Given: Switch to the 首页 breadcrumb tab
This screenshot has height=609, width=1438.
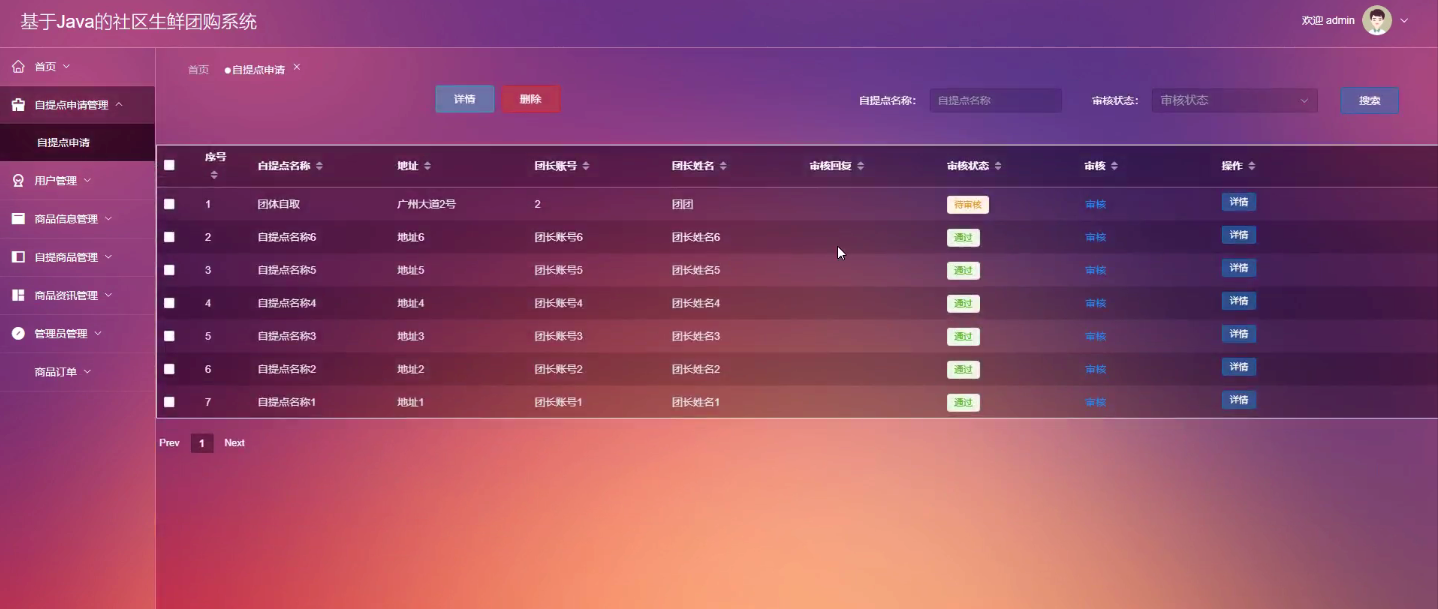Looking at the screenshot, I should click(x=198, y=70).
